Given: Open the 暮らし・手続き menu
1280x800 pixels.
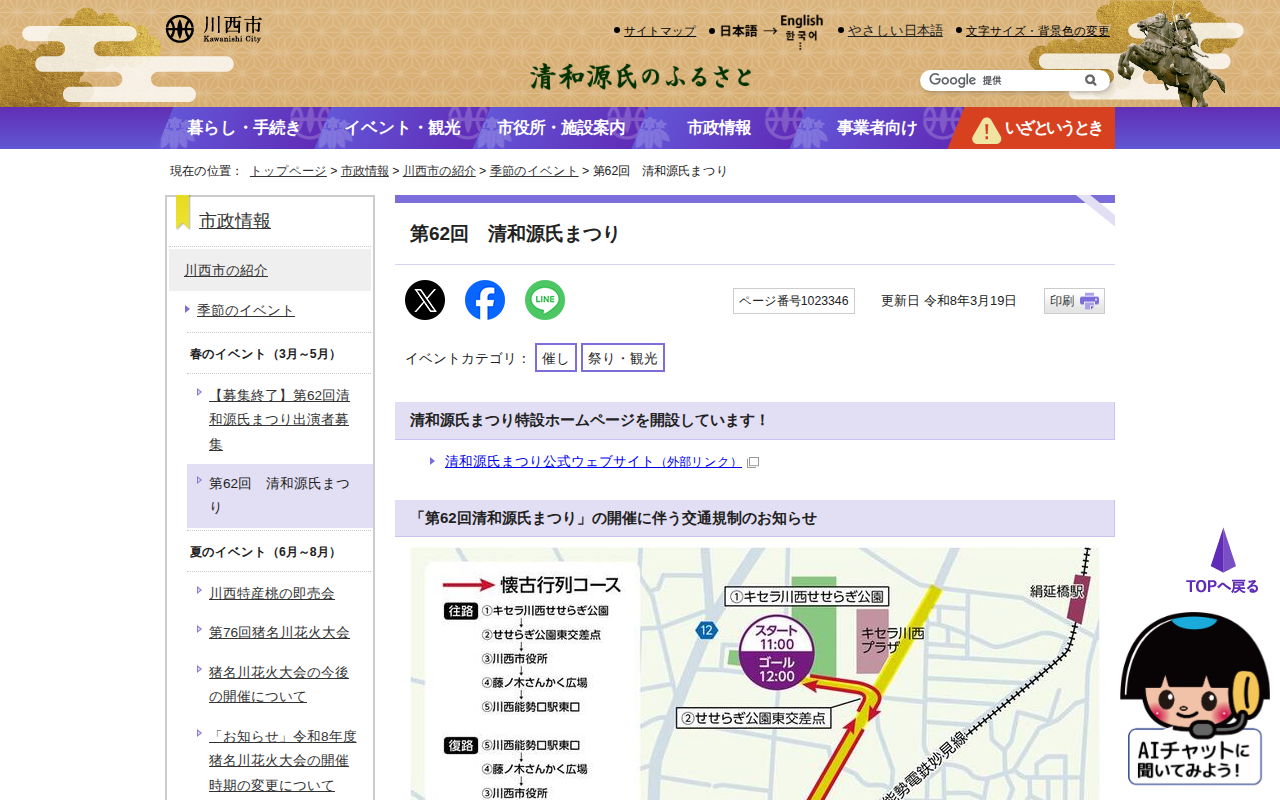Looking at the screenshot, I should point(243,128).
